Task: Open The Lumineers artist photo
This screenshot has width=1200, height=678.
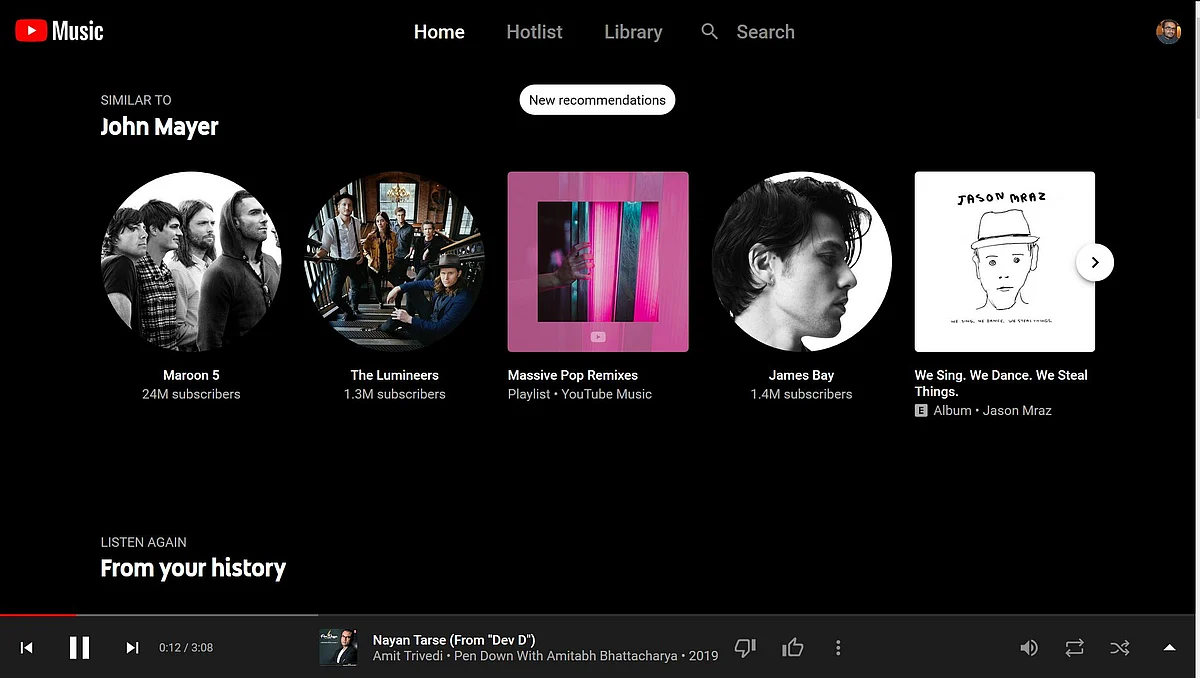Action: click(x=395, y=262)
